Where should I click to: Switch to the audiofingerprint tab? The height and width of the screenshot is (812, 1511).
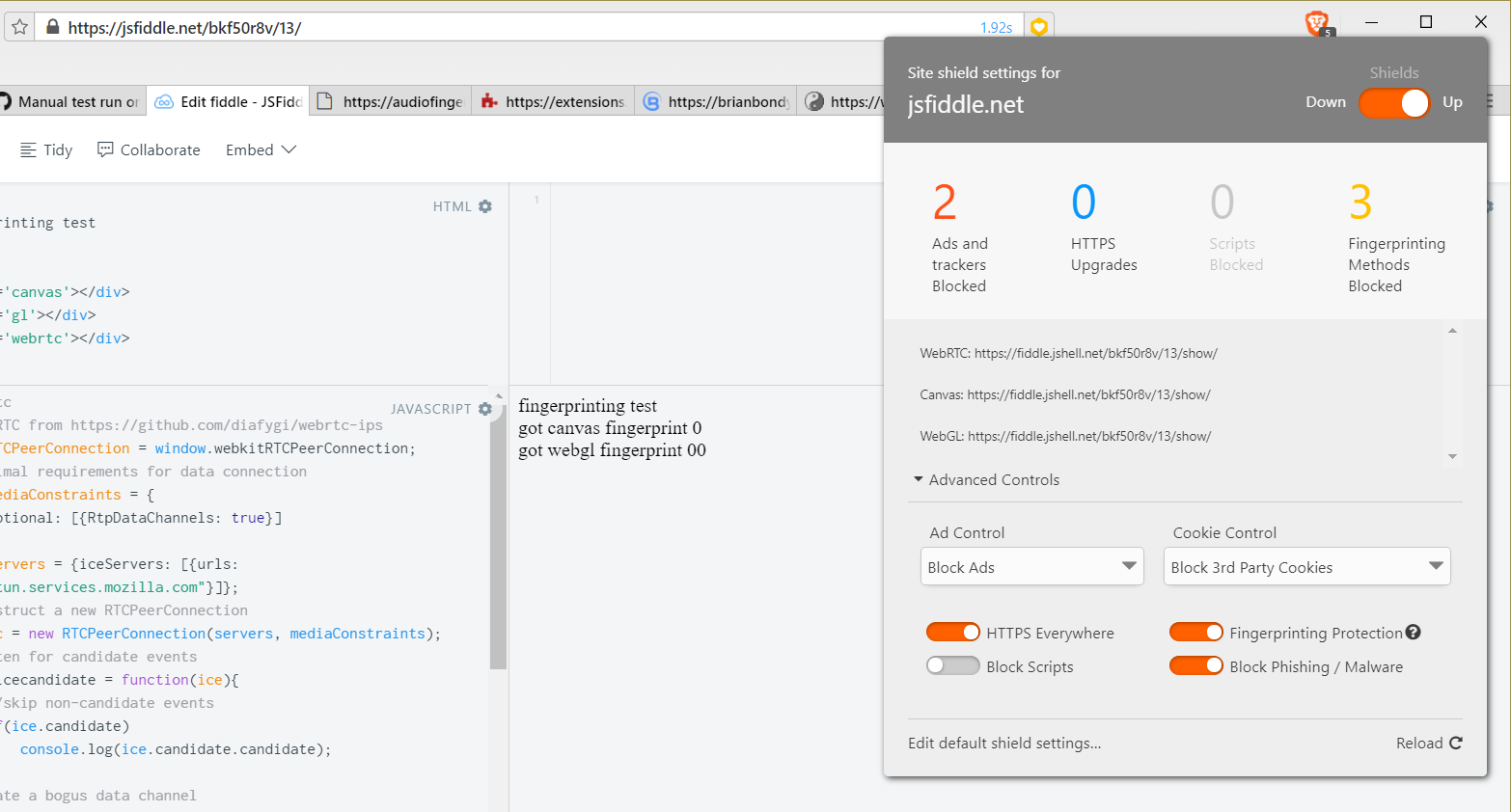[391, 101]
